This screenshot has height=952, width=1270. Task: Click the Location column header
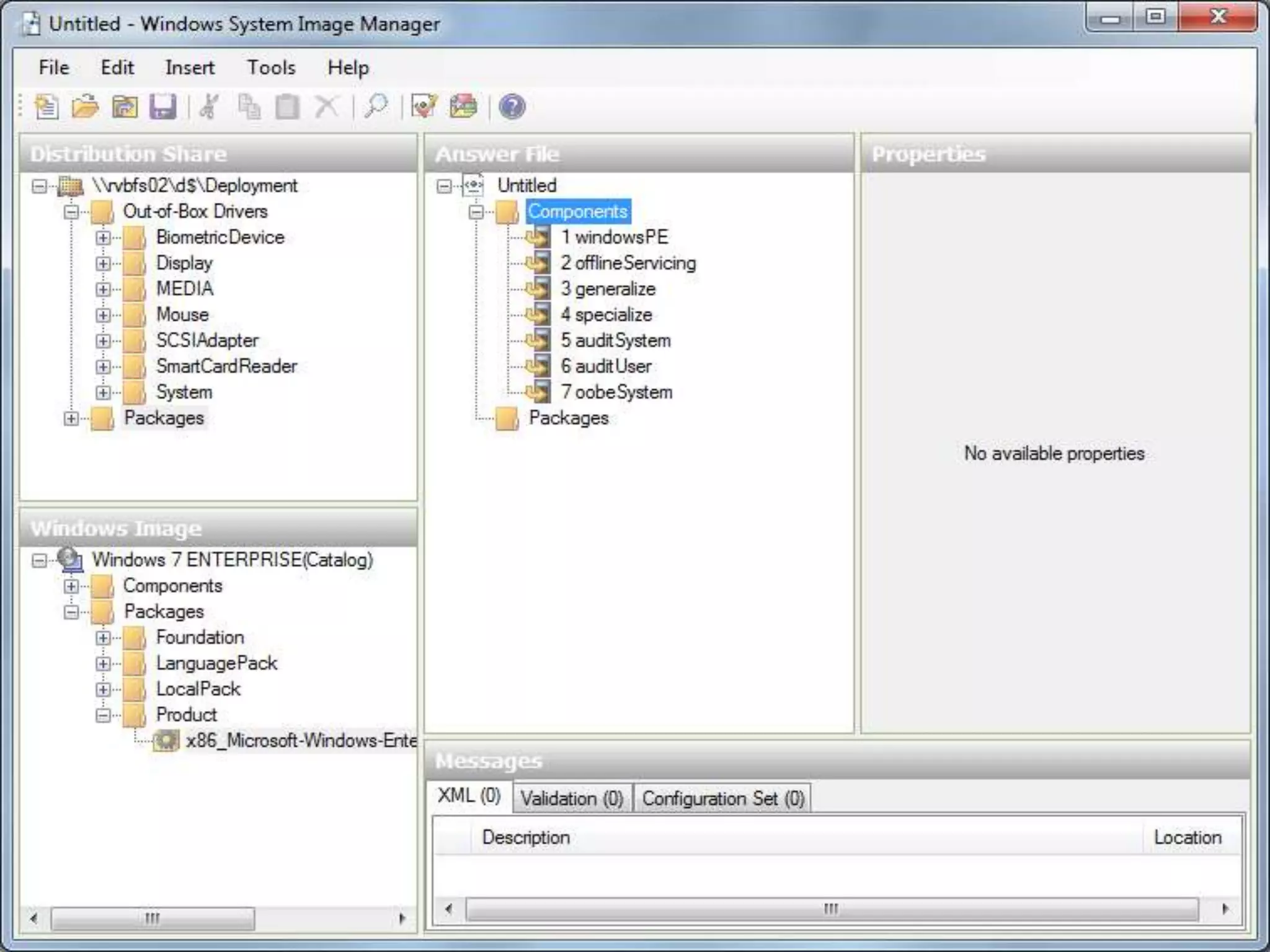(x=1192, y=837)
